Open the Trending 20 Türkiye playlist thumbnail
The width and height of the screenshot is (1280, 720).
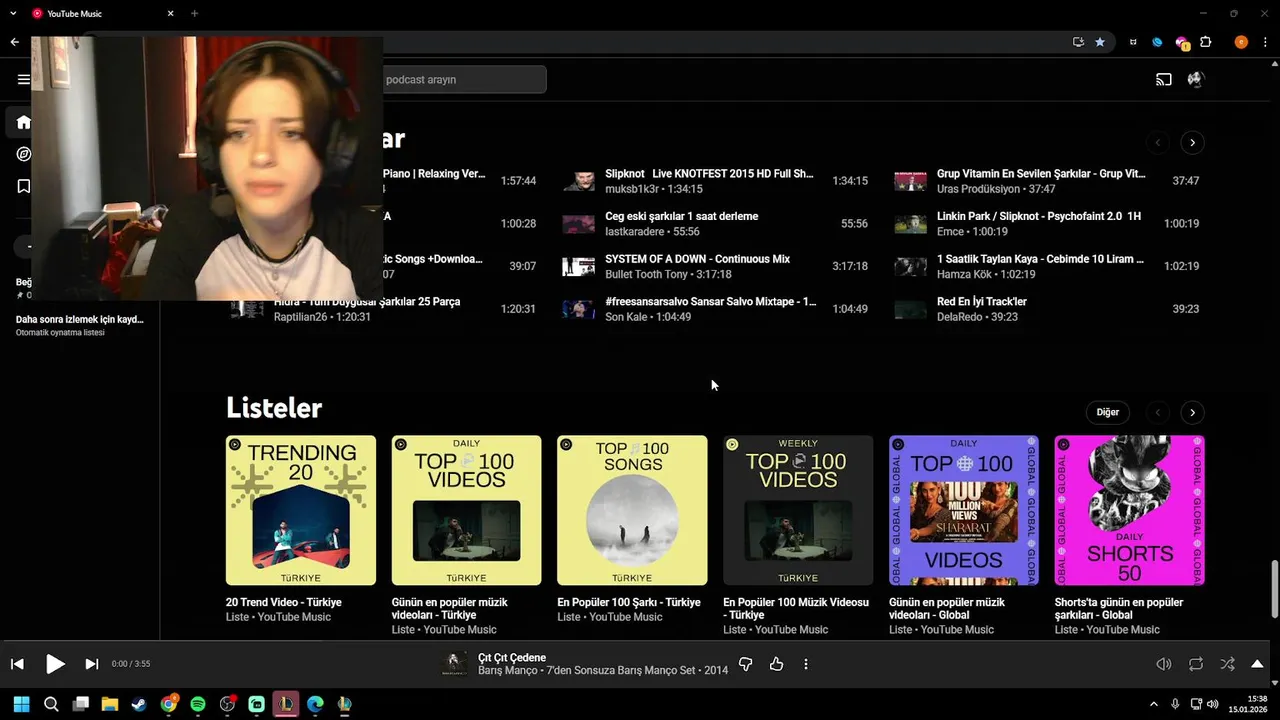pyautogui.click(x=301, y=510)
